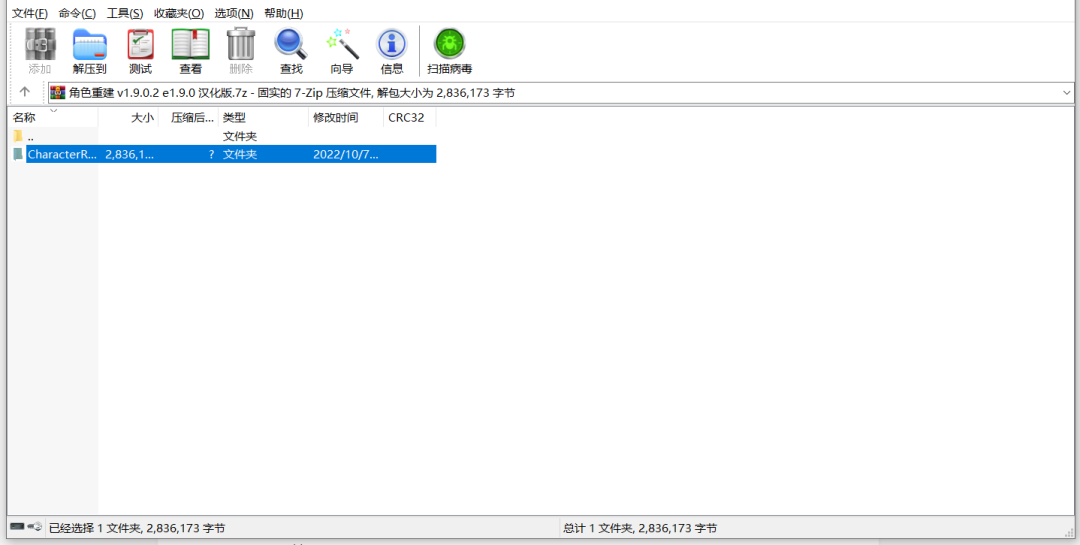Image resolution: width=1080 pixels, height=545 pixels.
Task: Click the date cell 2022/10/7...
Action: pyautogui.click(x=346, y=154)
